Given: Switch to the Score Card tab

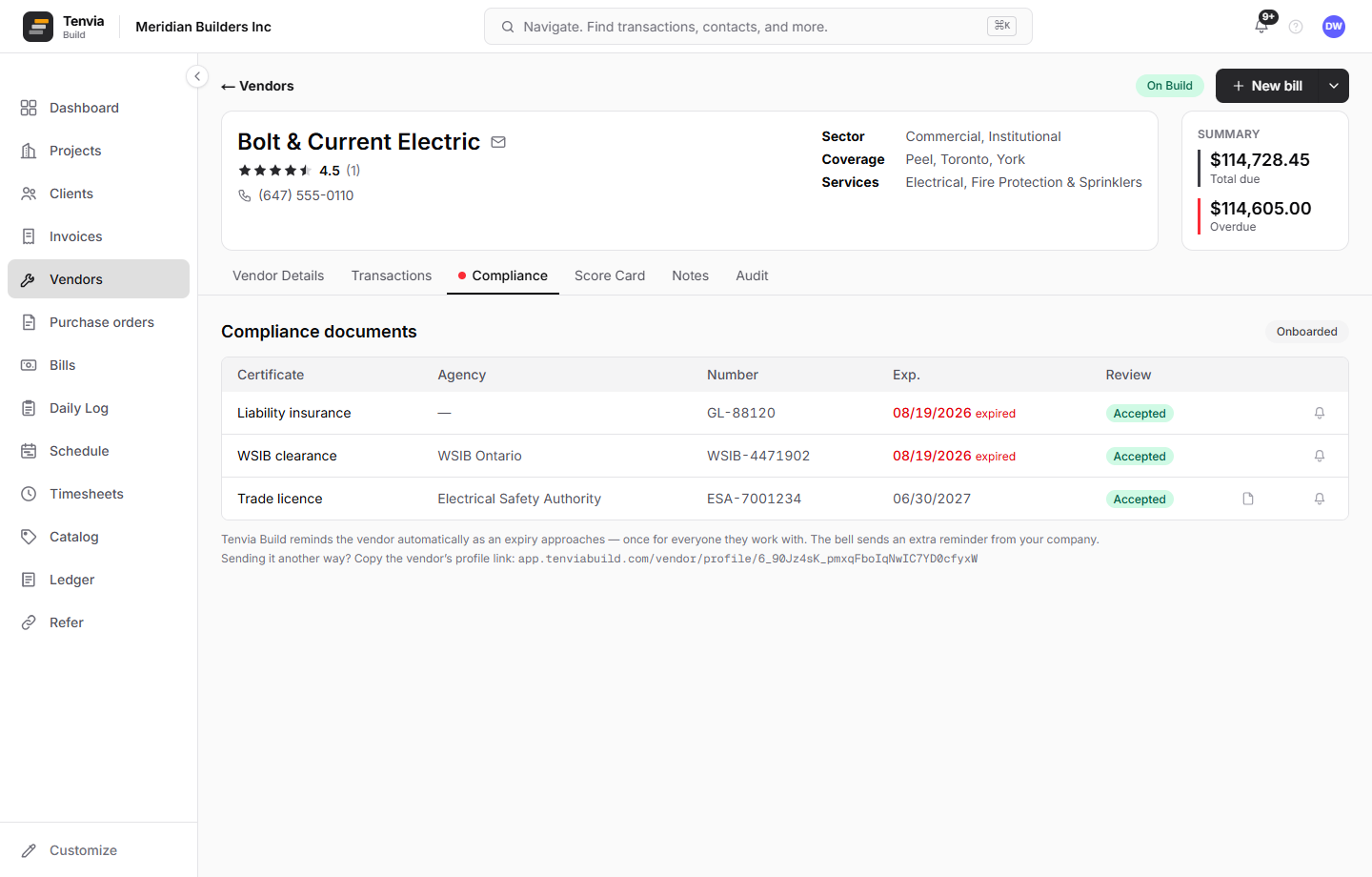Looking at the screenshot, I should click(610, 275).
